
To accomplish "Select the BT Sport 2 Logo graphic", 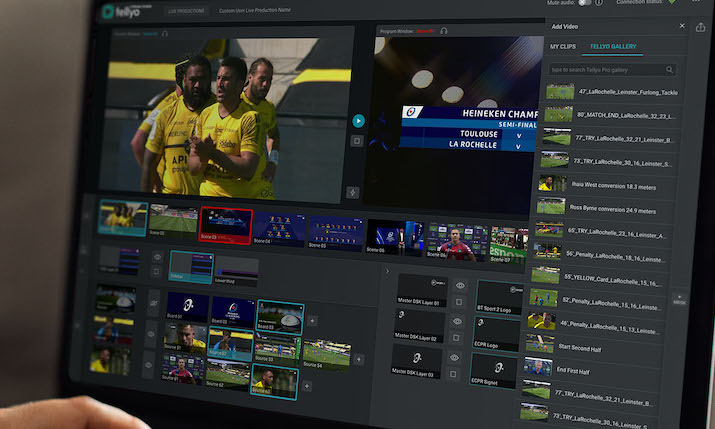I will coord(499,297).
